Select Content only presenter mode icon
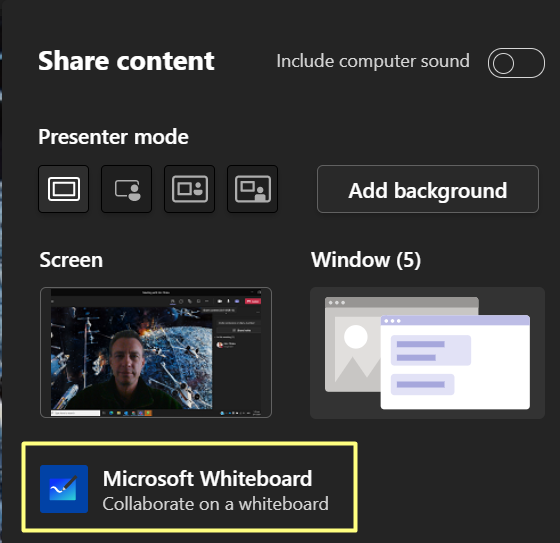560x543 pixels. [64, 189]
